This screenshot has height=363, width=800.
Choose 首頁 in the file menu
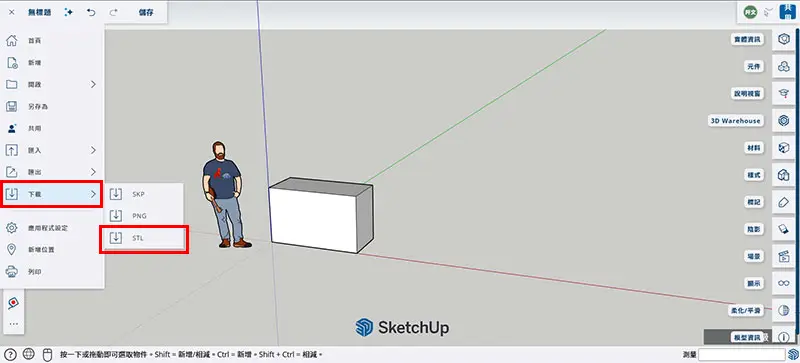tap(52, 40)
